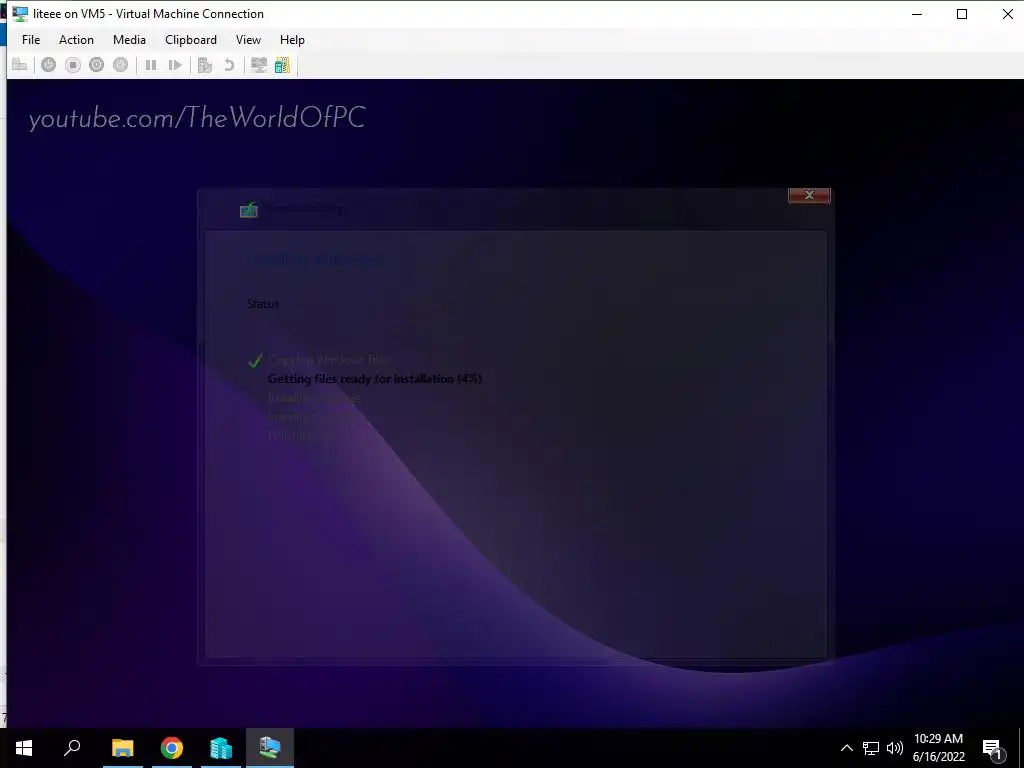Click the Checkpoint toolbar icon
The image size is (1024, 768).
click(x=205, y=65)
